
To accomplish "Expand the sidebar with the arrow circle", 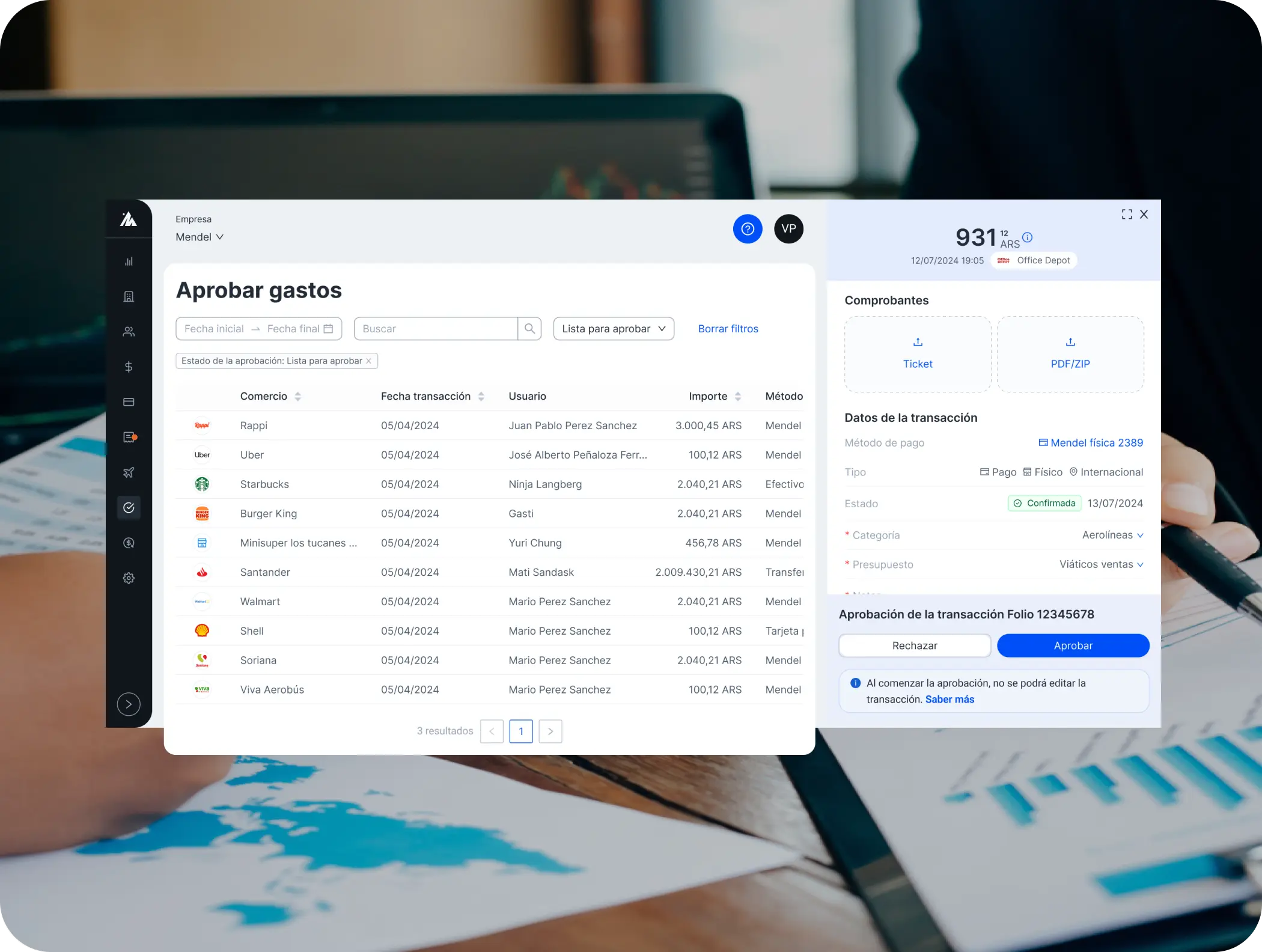I will 129,704.
